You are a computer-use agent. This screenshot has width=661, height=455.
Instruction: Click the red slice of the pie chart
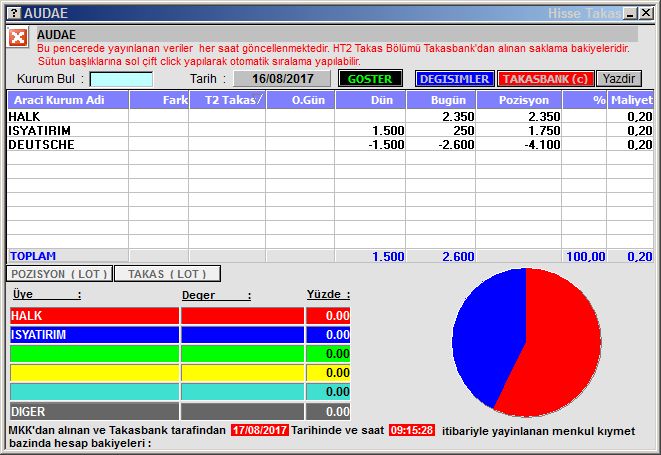click(x=561, y=346)
